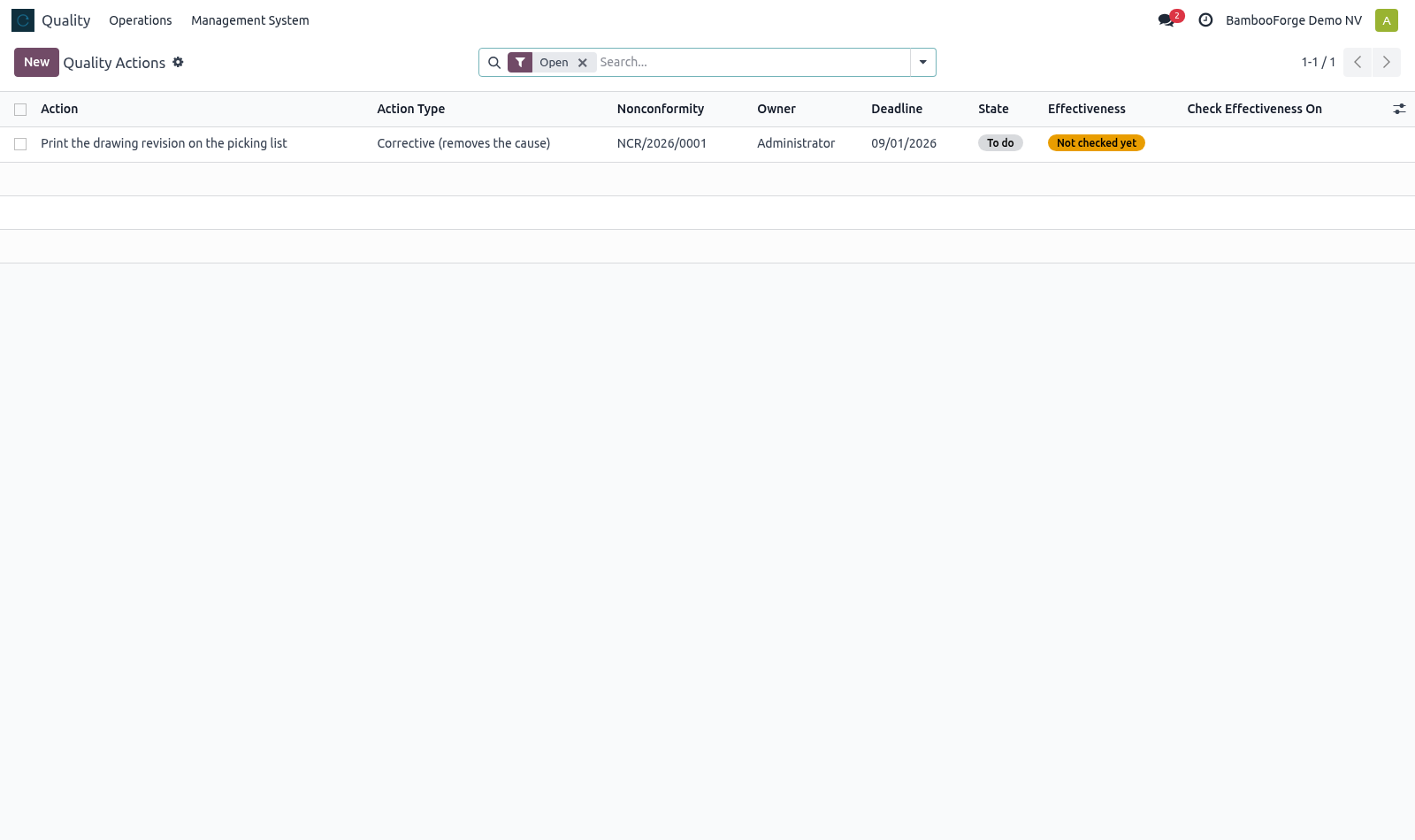Click the filter funnel icon
This screenshot has width=1415, height=840.
pos(520,63)
